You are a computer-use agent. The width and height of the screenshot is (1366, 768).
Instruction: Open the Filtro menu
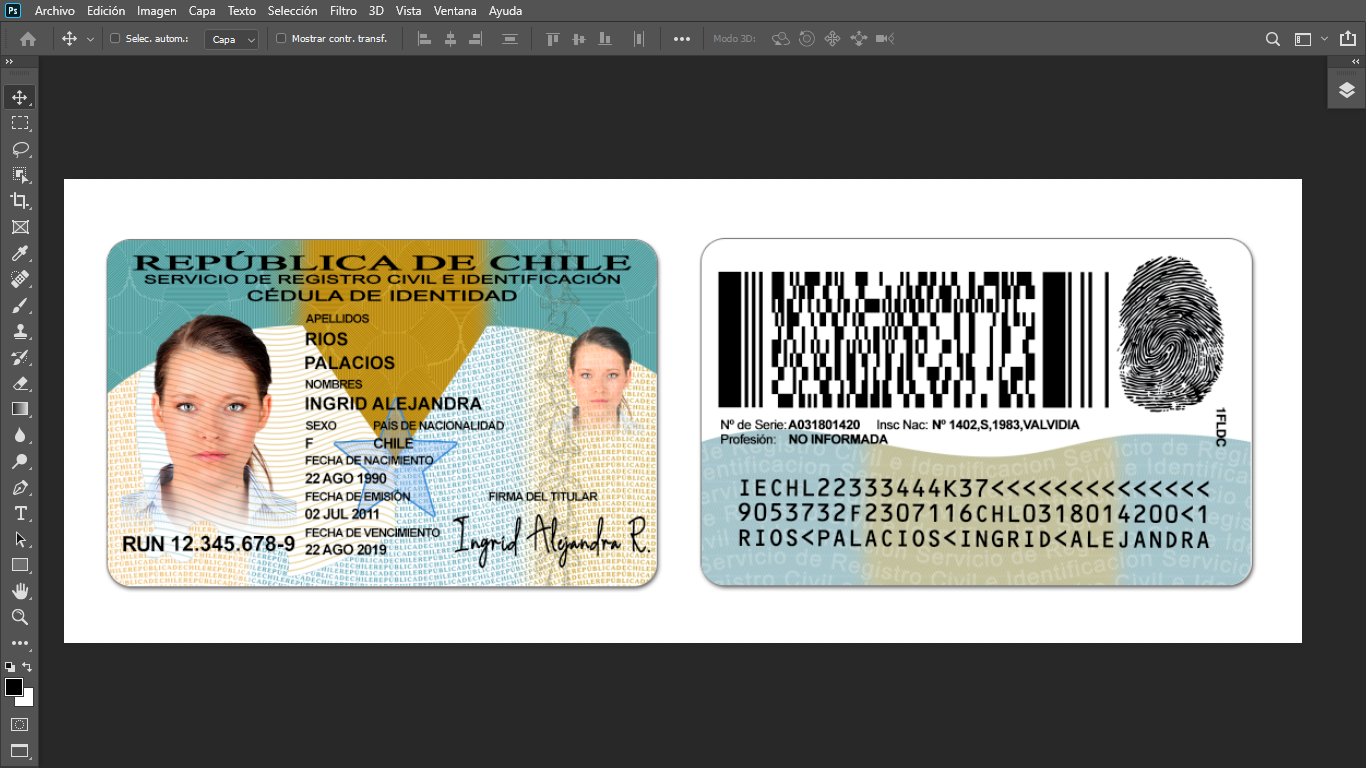343,11
